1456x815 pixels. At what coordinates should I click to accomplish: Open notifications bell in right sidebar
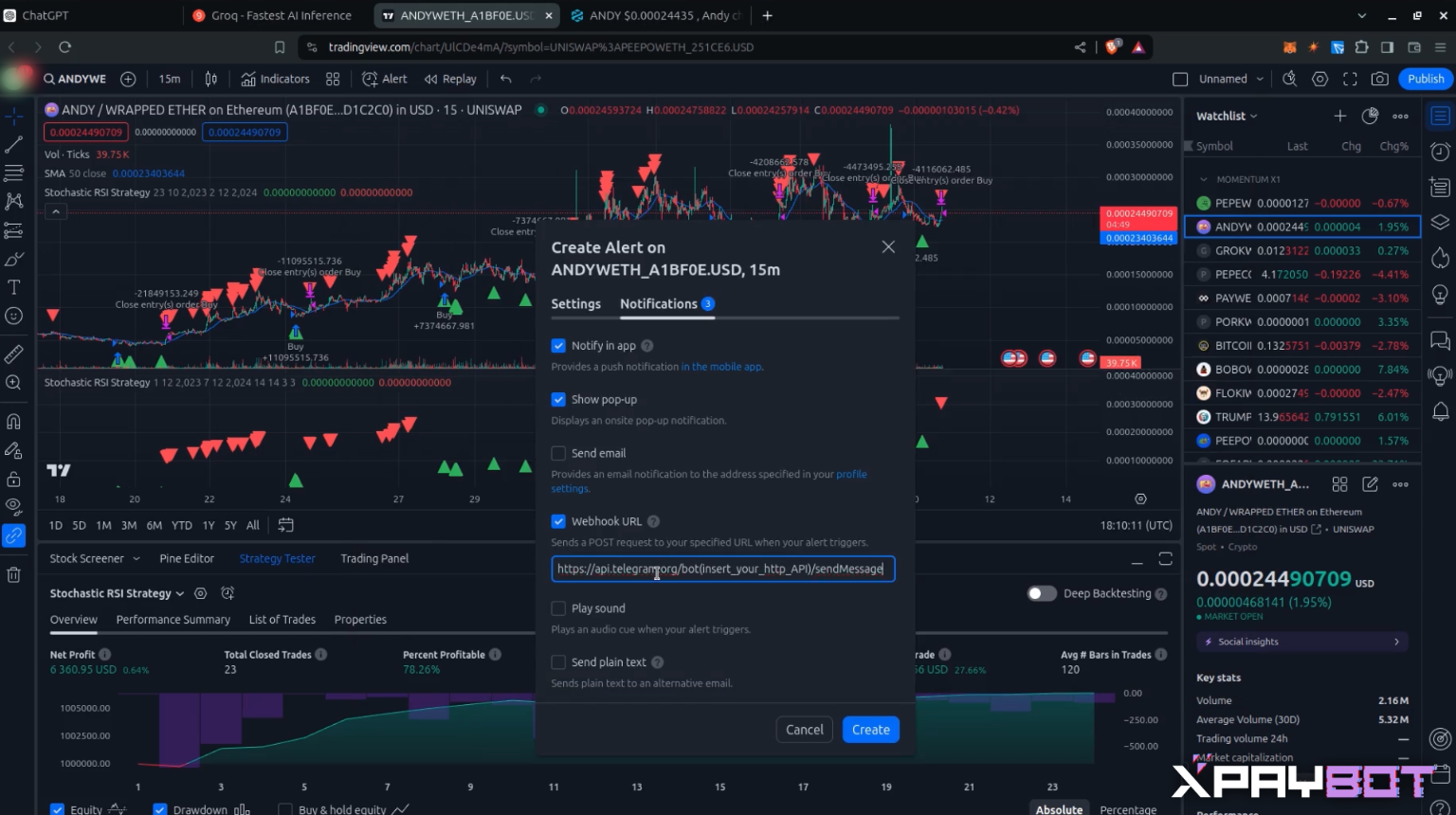[1440, 411]
